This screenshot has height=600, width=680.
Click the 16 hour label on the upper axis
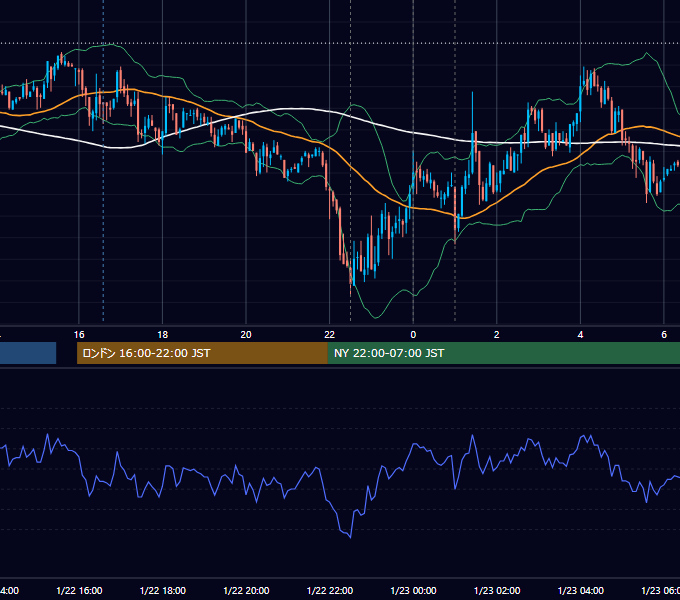click(x=79, y=334)
